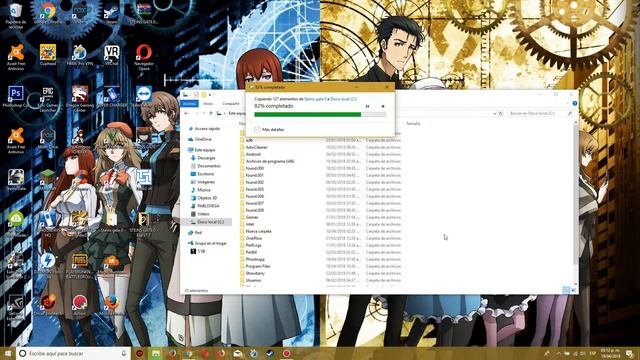Open Descargas in the navigation pane
The height and width of the screenshot is (360, 640).
pos(206,158)
